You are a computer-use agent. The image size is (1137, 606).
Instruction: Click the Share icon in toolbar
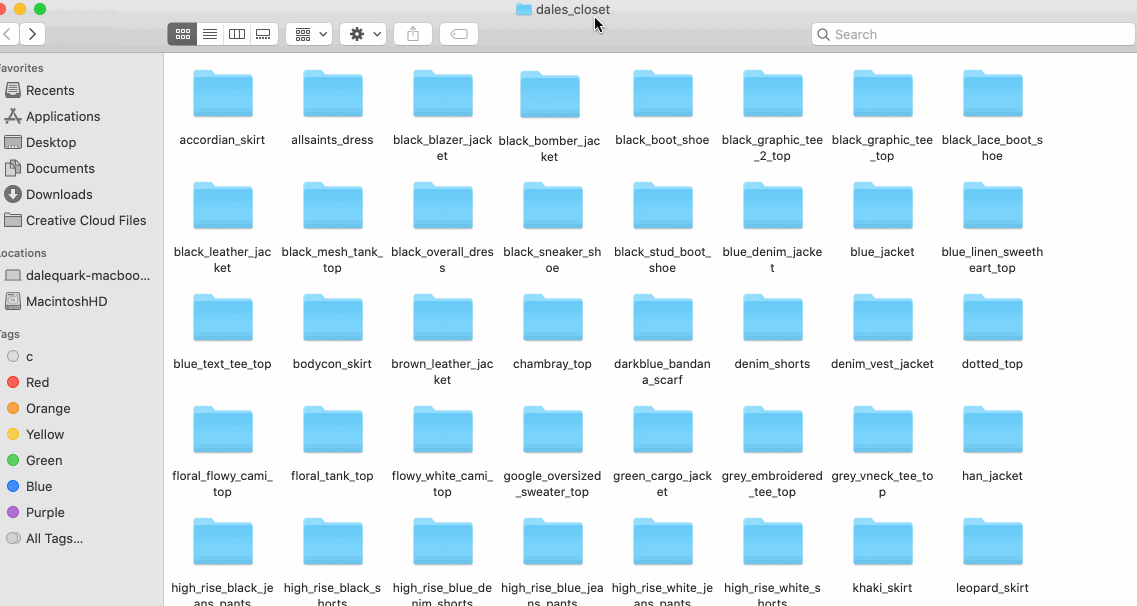(x=412, y=33)
